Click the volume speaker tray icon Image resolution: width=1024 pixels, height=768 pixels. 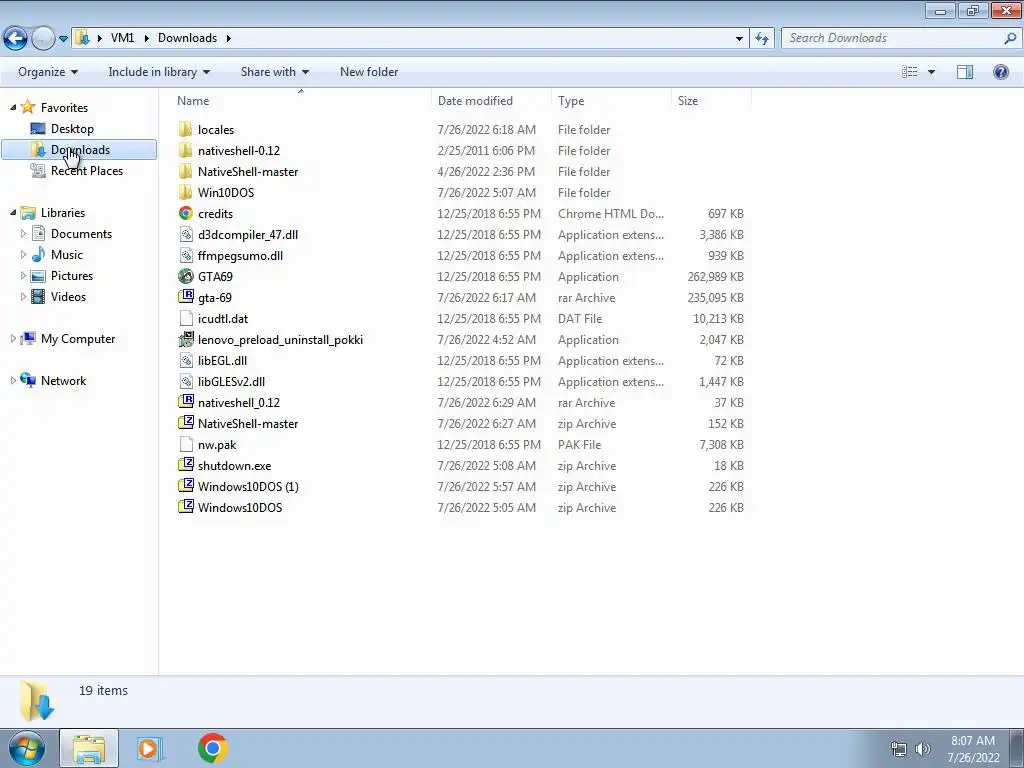point(922,749)
